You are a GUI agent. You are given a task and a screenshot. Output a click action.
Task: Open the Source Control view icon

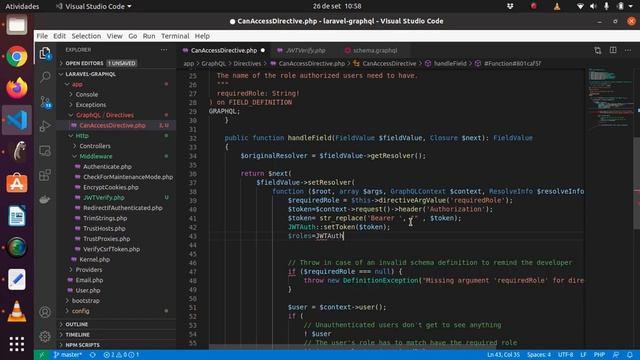(45, 102)
